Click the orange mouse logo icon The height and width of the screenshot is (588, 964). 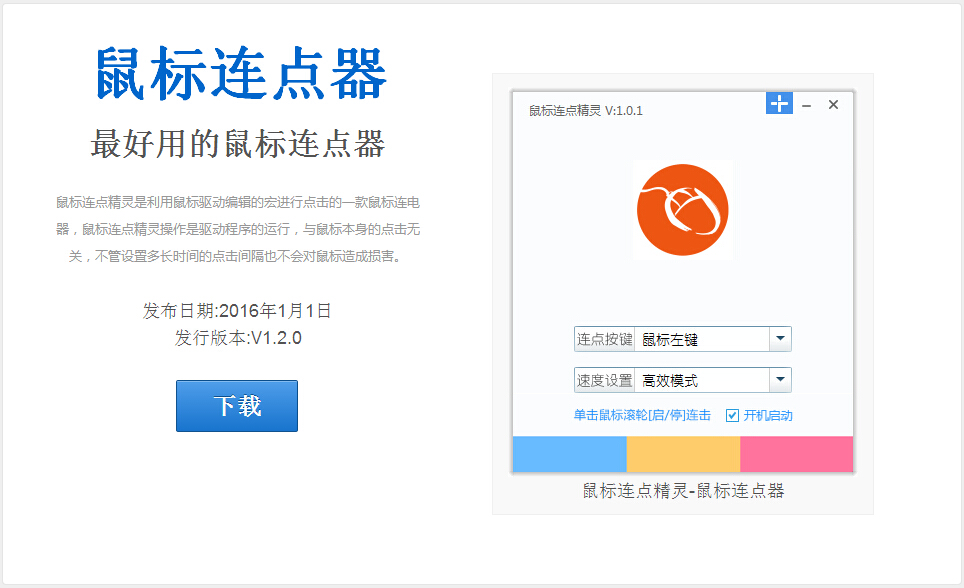point(682,210)
